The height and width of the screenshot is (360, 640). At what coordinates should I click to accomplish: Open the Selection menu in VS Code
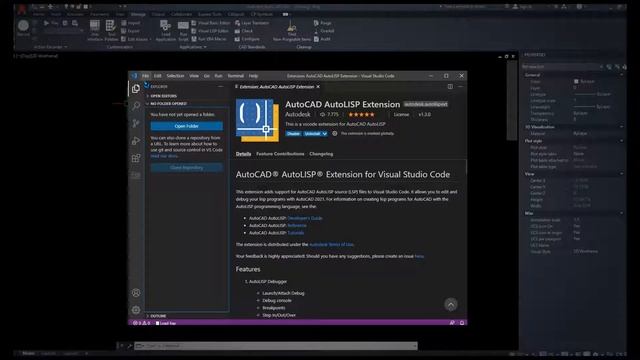pyautogui.click(x=175, y=76)
